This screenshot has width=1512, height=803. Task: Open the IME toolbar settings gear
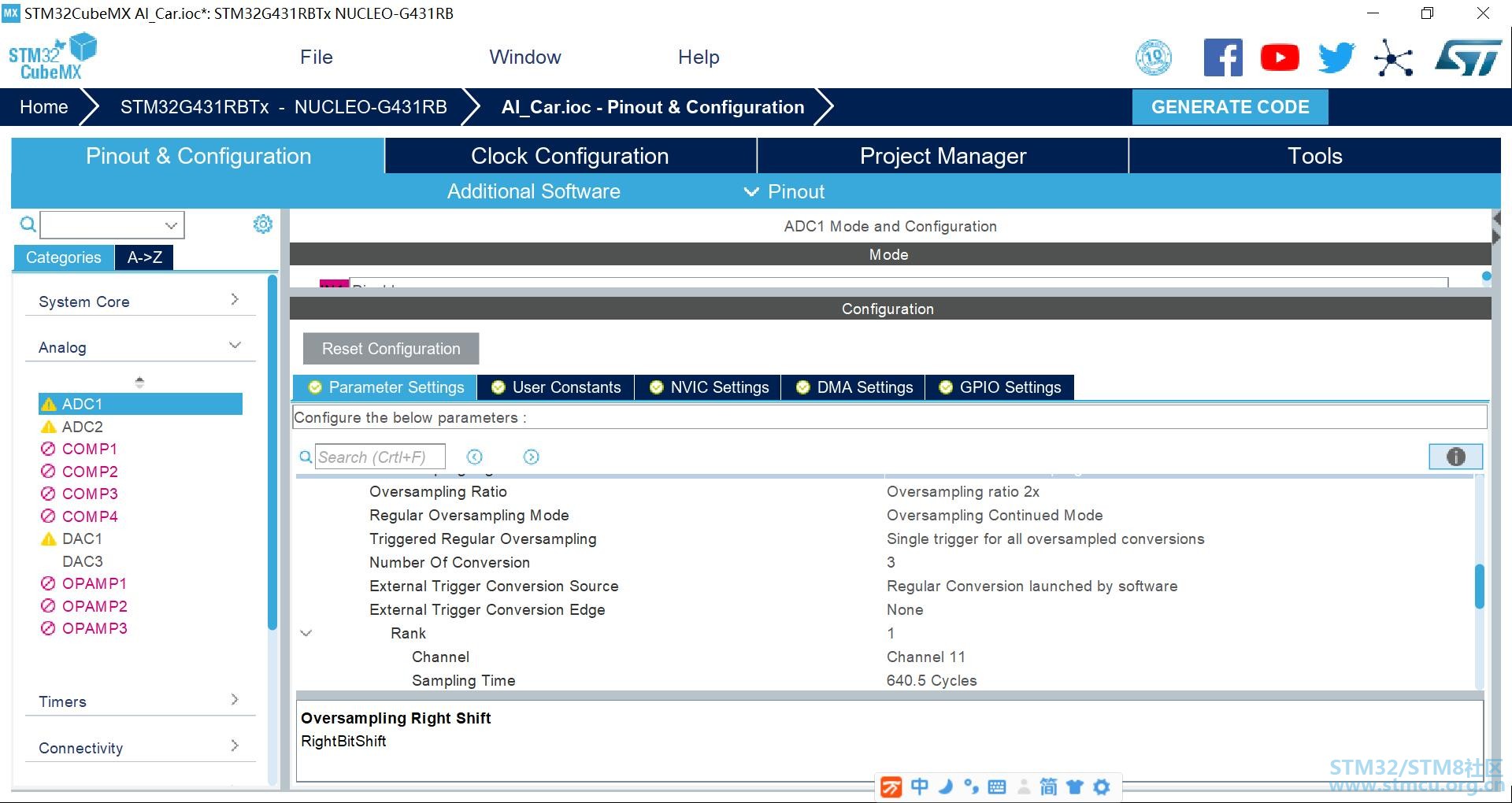(1102, 786)
